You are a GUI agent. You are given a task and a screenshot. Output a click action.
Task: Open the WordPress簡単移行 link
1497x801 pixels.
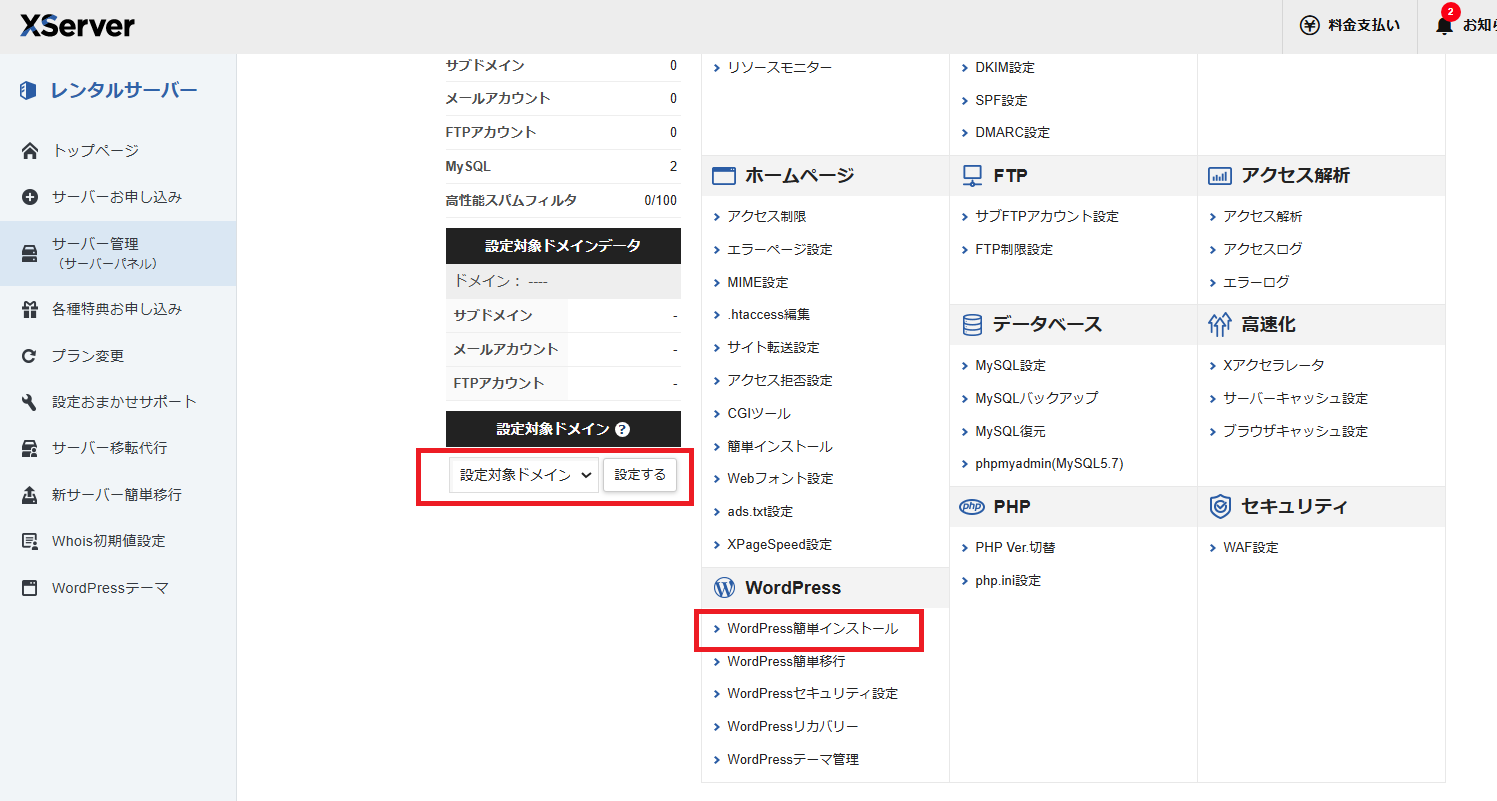[x=786, y=662]
